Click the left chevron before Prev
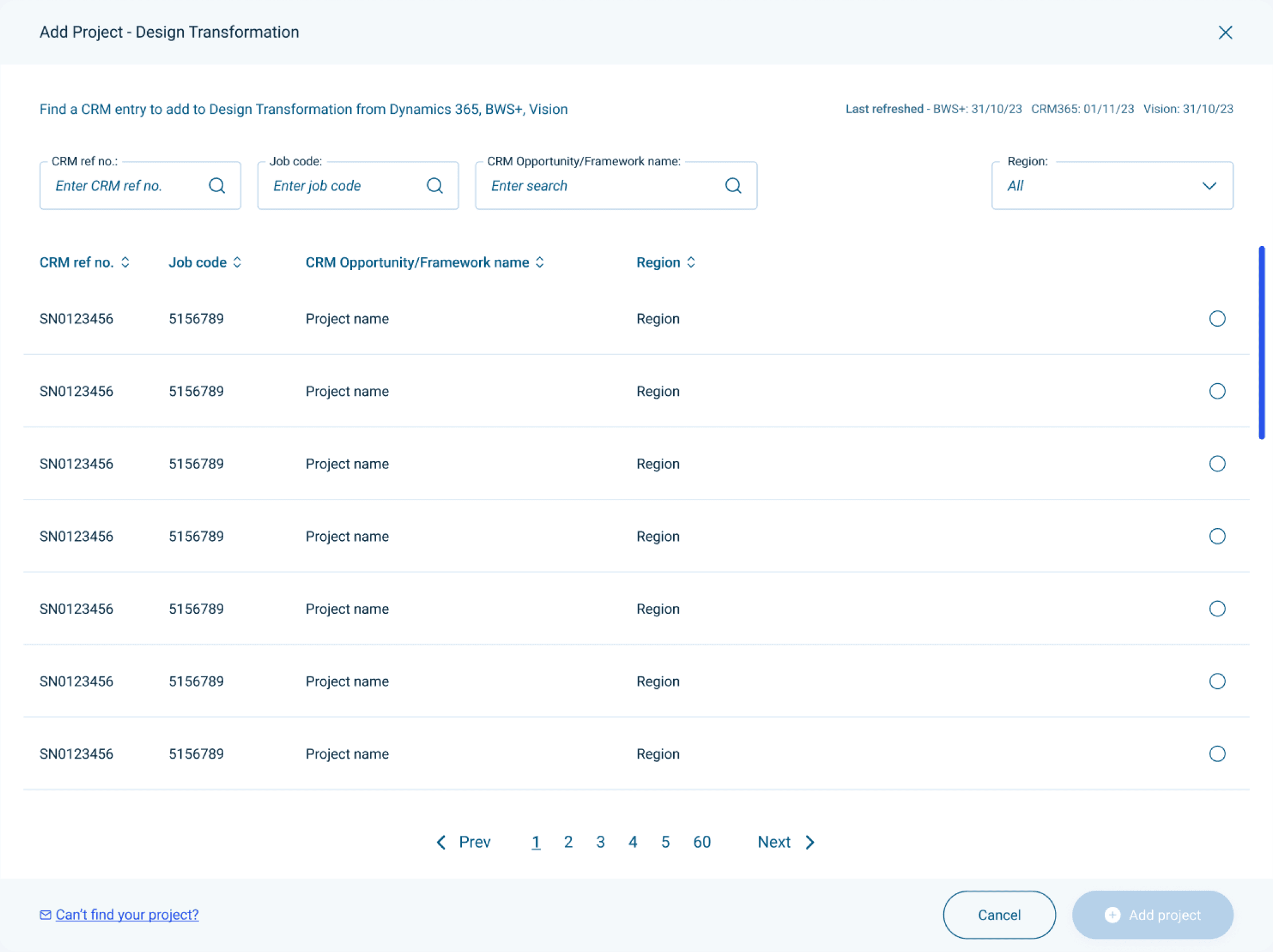Viewport: 1273px width, 952px height. pyautogui.click(x=441, y=842)
